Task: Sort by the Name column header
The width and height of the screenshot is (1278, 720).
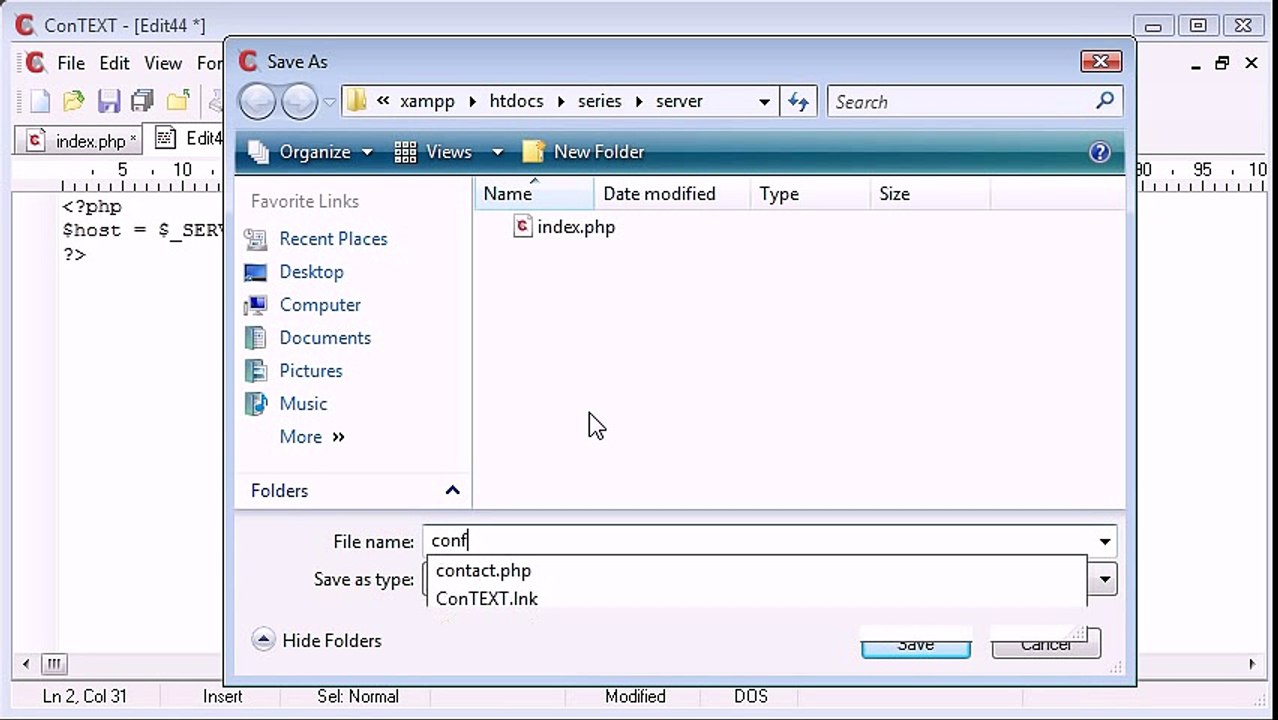Action: (534, 194)
